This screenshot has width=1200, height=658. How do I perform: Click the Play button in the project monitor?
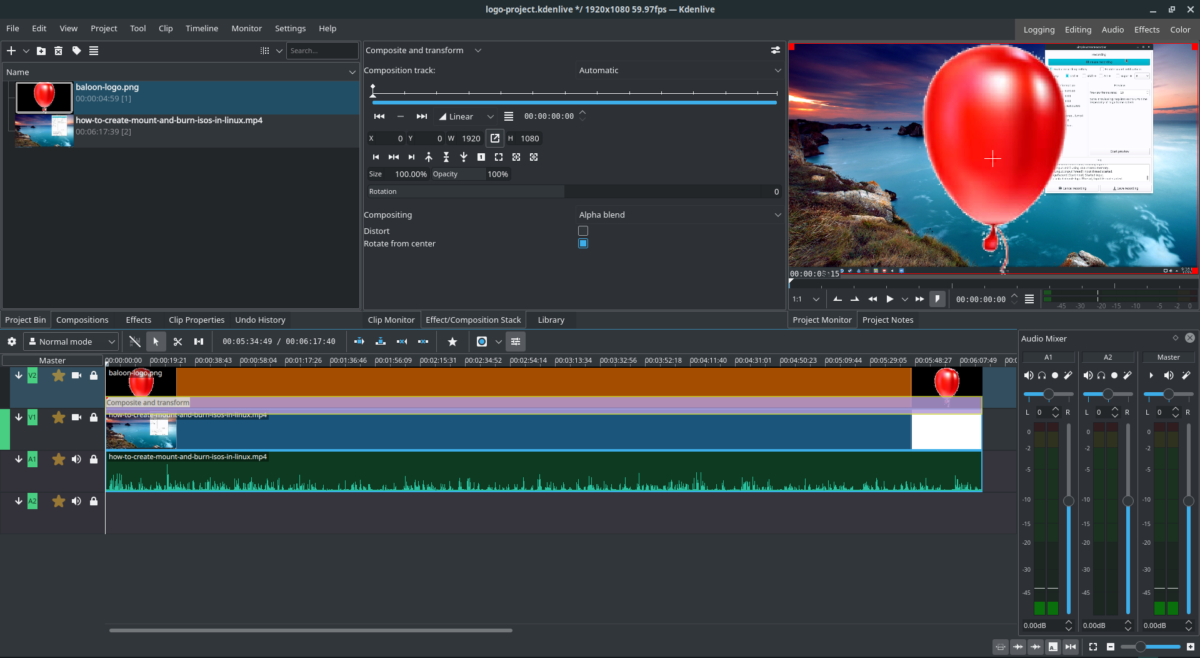pyautogui.click(x=889, y=297)
